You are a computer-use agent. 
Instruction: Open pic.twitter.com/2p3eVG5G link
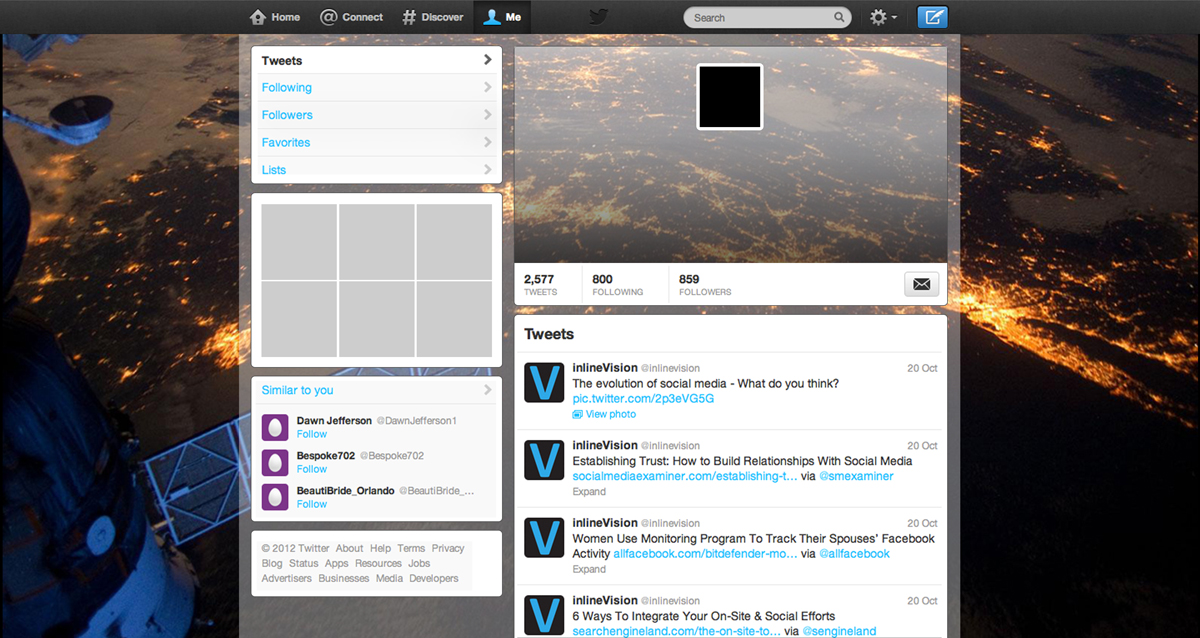pyautogui.click(x=643, y=399)
